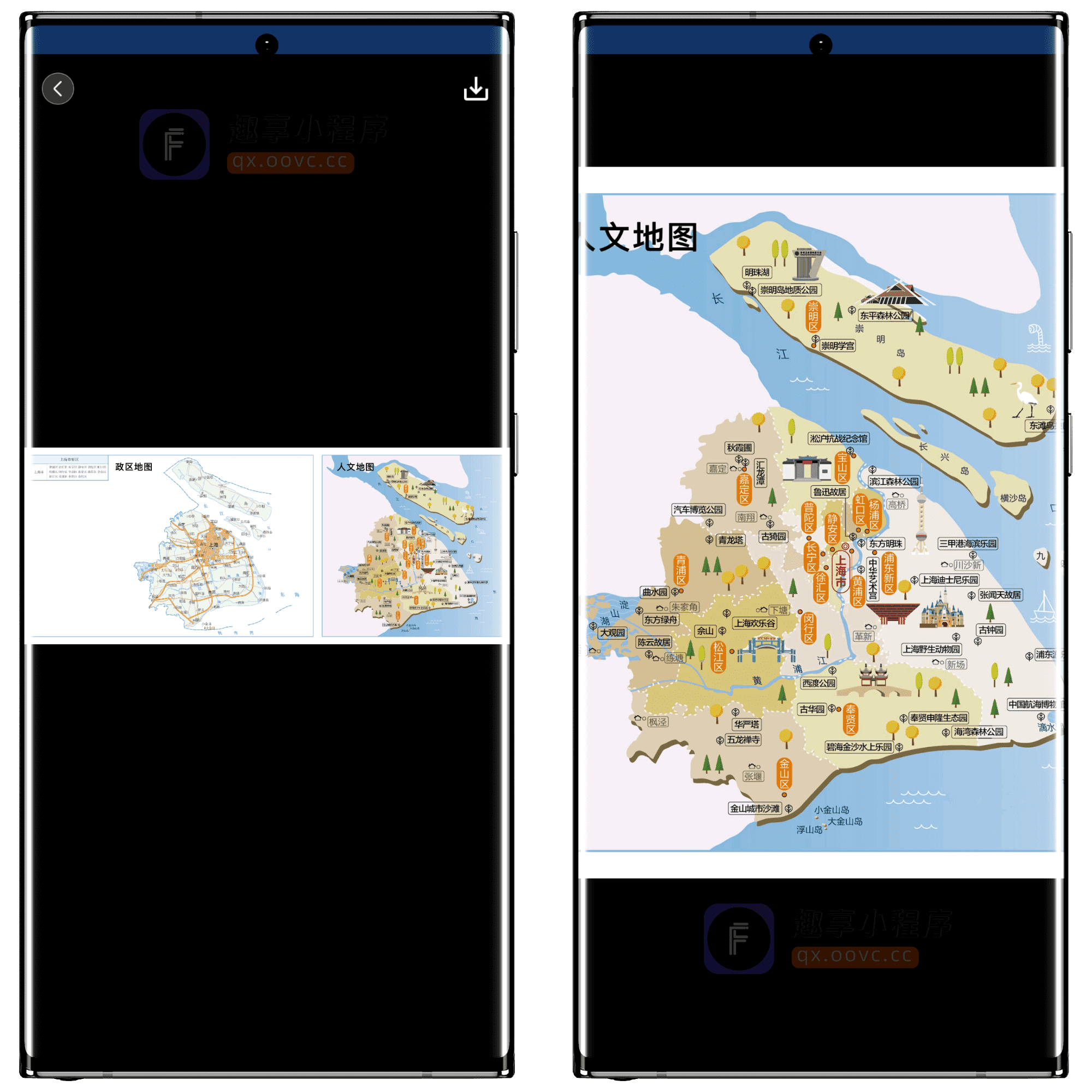The height and width of the screenshot is (1092, 1092).
Task: Click the 碧海金沙水上乐园 label
Action: pyautogui.click(x=859, y=747)
